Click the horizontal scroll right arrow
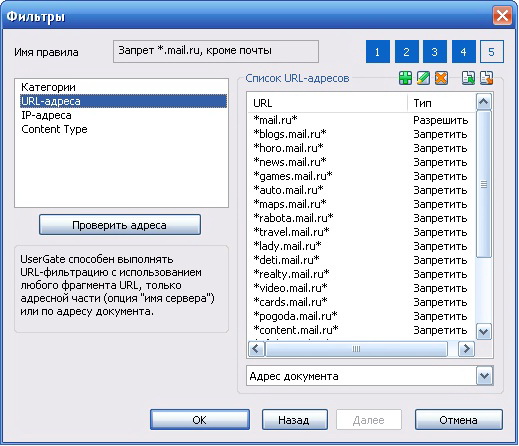 466,349
